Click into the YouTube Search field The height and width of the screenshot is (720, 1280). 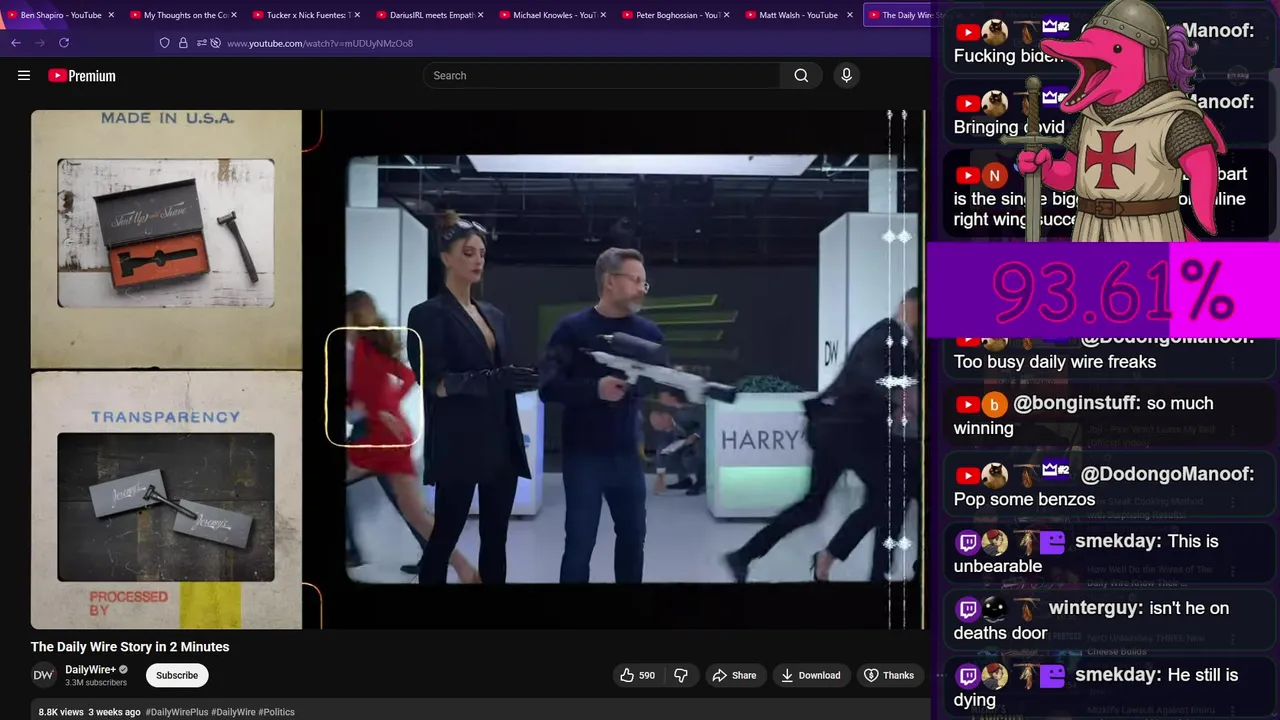[x=601, y=75]
